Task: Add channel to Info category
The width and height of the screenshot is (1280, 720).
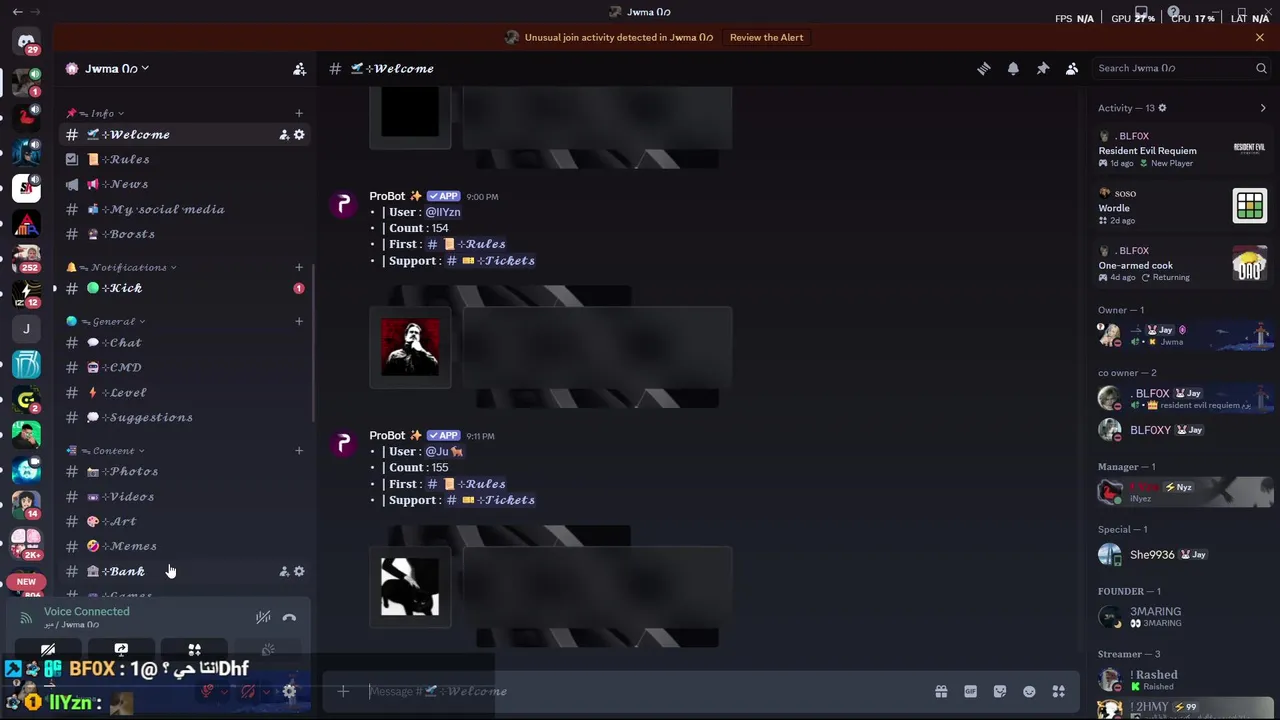Action: pos(298,113)
